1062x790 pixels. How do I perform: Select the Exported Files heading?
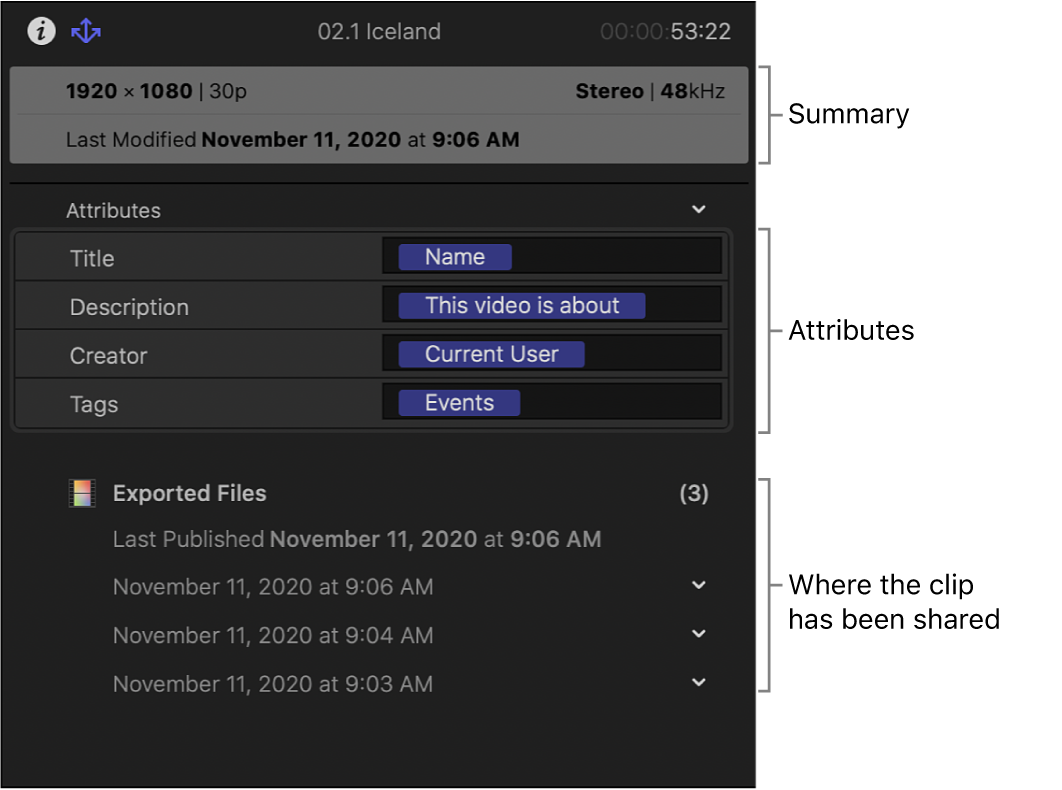click(189, 492)
